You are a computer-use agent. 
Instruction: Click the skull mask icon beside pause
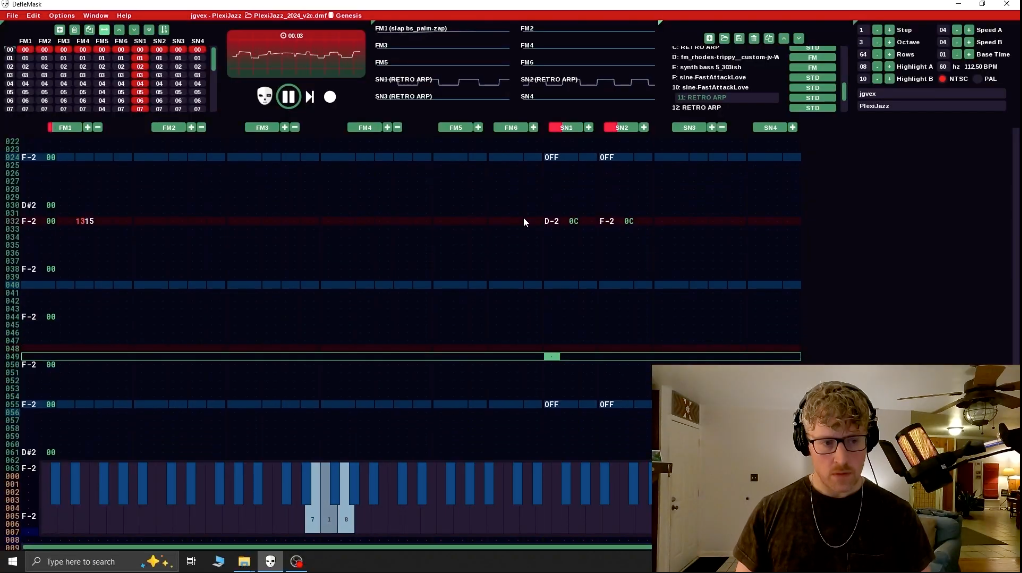[x=264, y=97]
